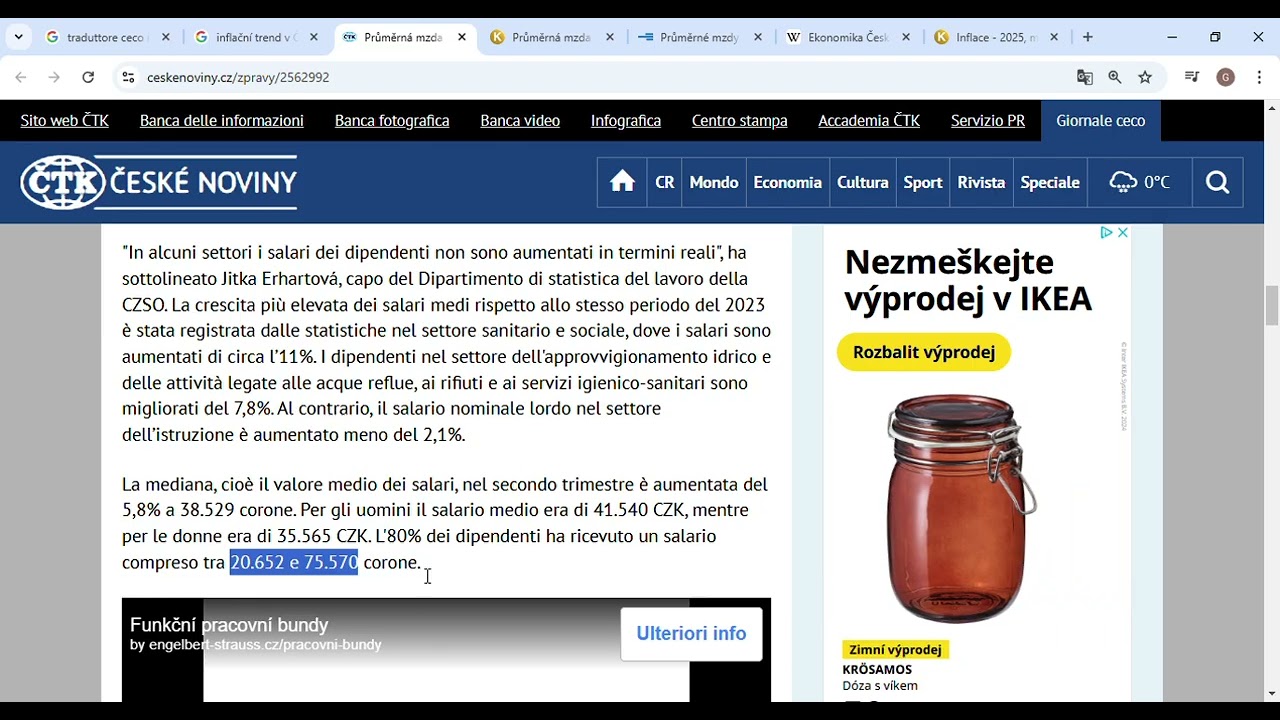Click the 'KRÖSAMOS' product name text
Screen dimensions: 1280x720
click(877, 670)
